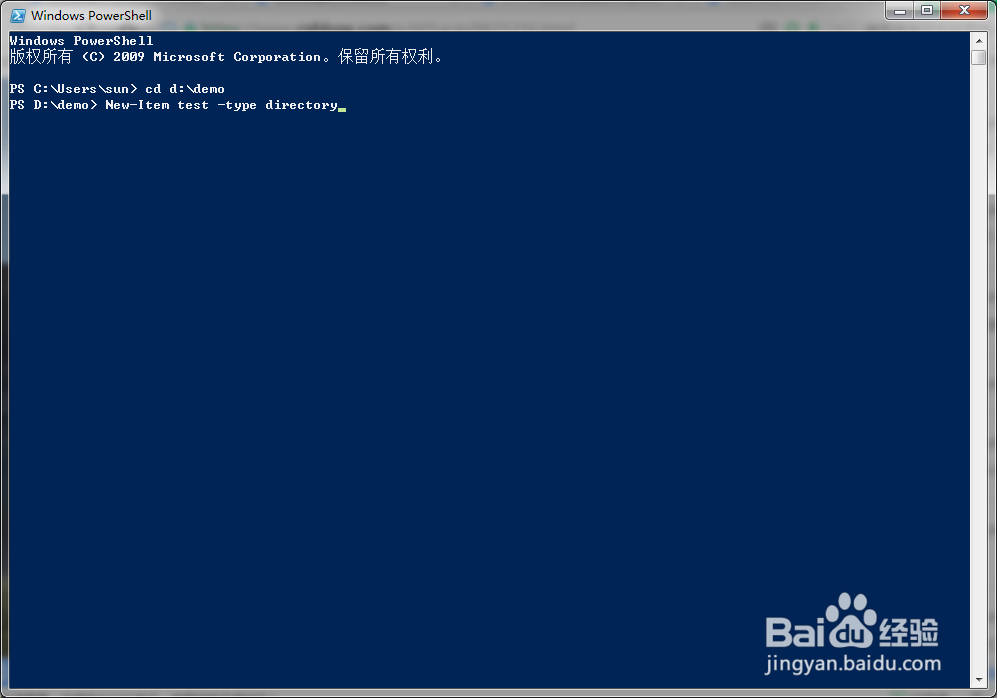Screen dimensions: 997x698
Task: Close the Windows PowerShell window
Action: 964,11
